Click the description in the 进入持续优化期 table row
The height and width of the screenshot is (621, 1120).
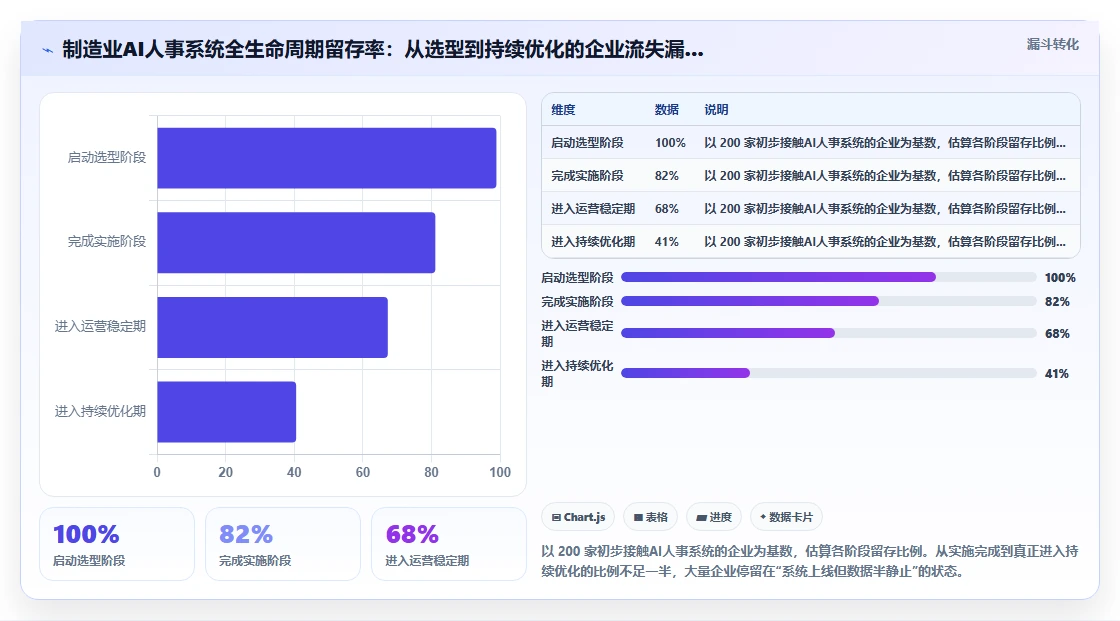(885, 241)
